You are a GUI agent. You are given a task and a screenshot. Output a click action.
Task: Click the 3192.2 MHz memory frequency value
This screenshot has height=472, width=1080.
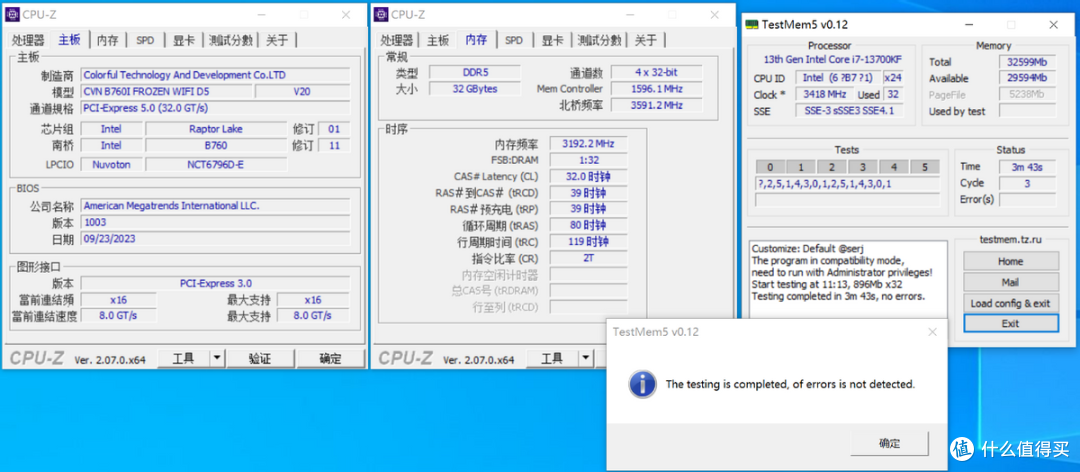click(x=588, y=144)
